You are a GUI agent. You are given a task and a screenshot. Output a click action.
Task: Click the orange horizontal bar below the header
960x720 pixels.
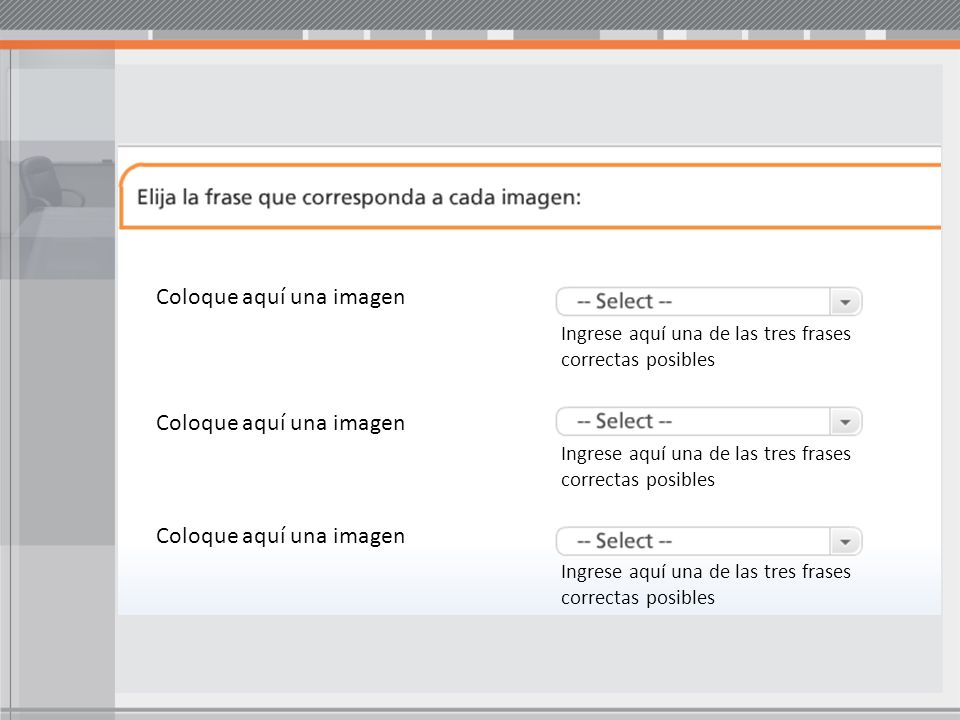click(x=480, y=44)
